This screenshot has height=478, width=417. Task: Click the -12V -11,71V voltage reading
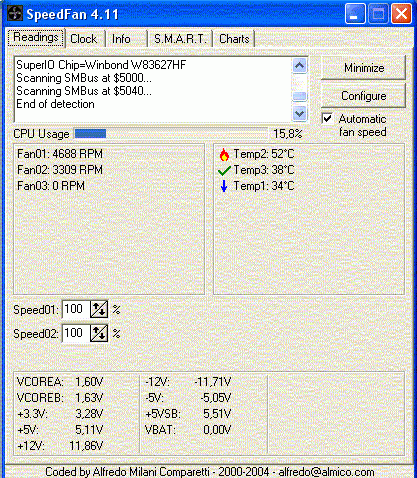[x=188, y=382]
